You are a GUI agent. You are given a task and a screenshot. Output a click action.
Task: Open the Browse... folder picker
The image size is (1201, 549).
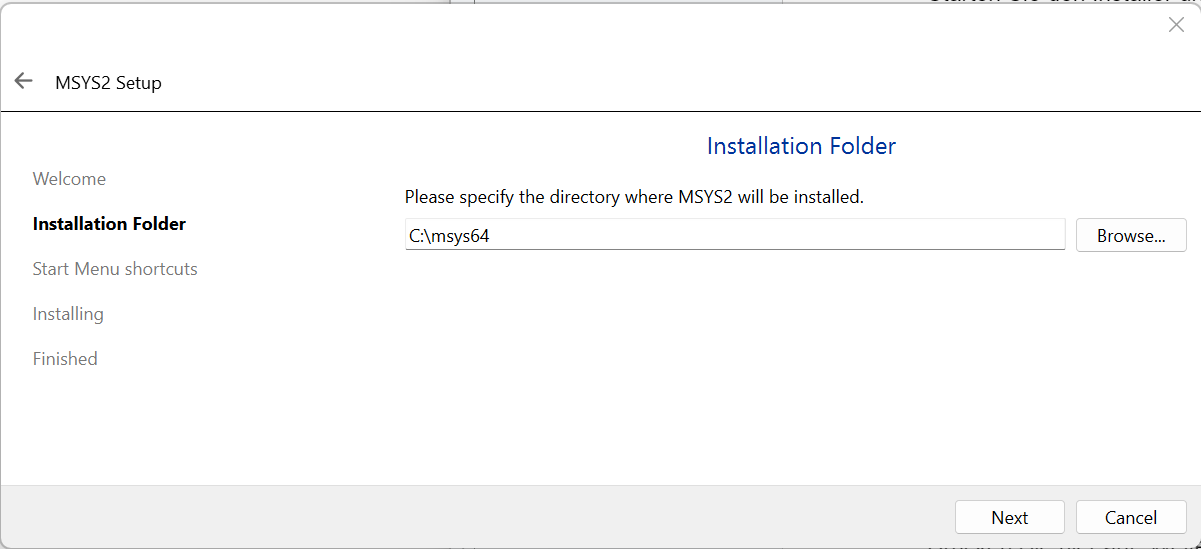1131,236
